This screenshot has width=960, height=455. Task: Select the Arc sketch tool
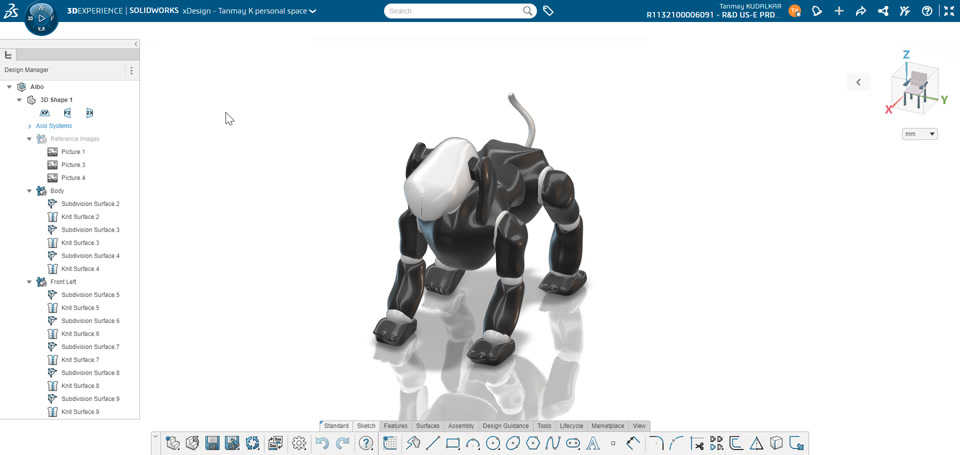tap(473, 443)
